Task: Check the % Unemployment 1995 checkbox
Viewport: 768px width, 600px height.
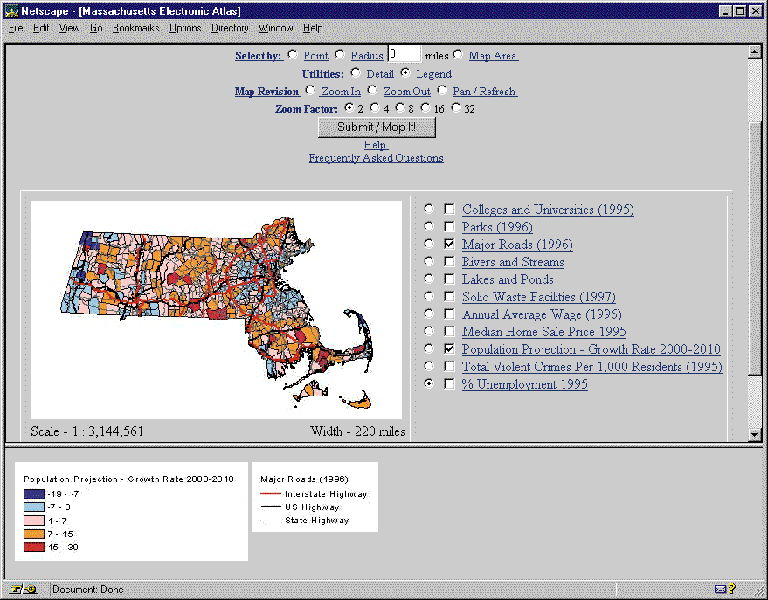Action: [x=450, y=384]
